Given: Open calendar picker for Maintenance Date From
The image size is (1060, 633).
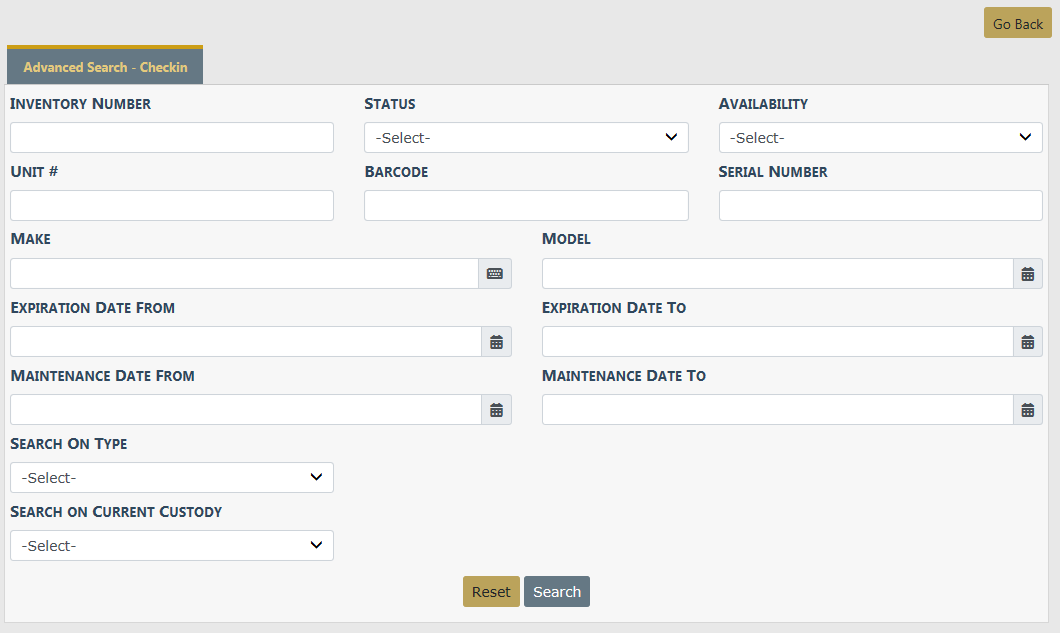Looking at the screenshot, I should [x=496, y=410].
